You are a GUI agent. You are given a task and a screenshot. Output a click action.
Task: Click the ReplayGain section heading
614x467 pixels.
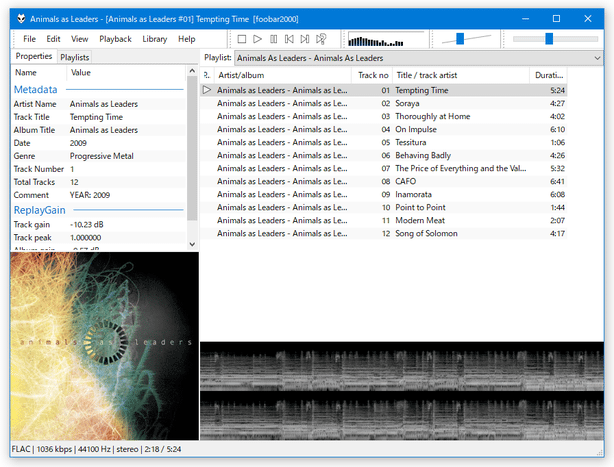pos(40,210)
